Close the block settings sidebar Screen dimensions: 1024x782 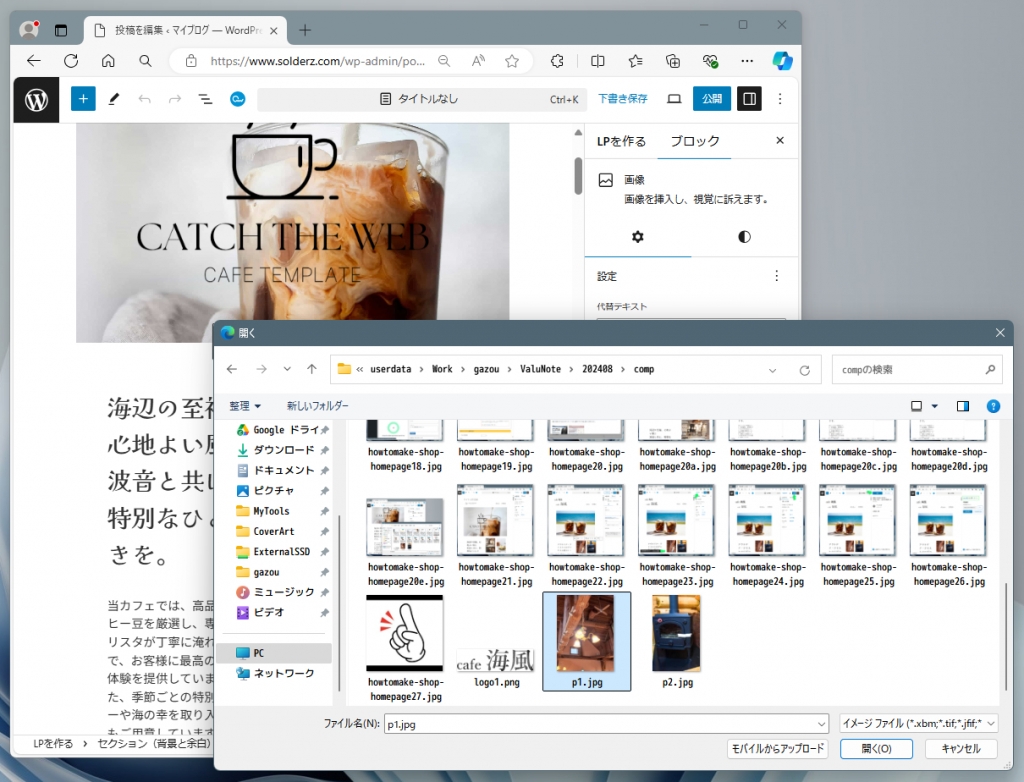tap(780, 140)
